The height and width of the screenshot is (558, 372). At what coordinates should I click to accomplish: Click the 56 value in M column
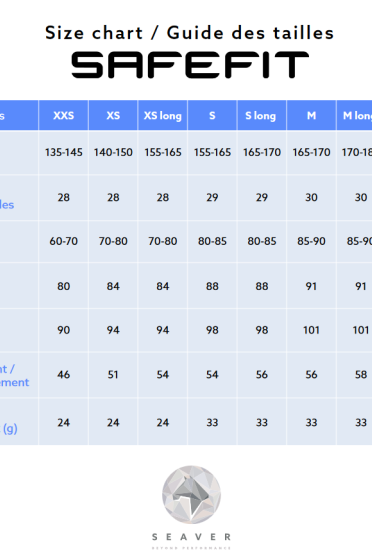click(311, 375)
